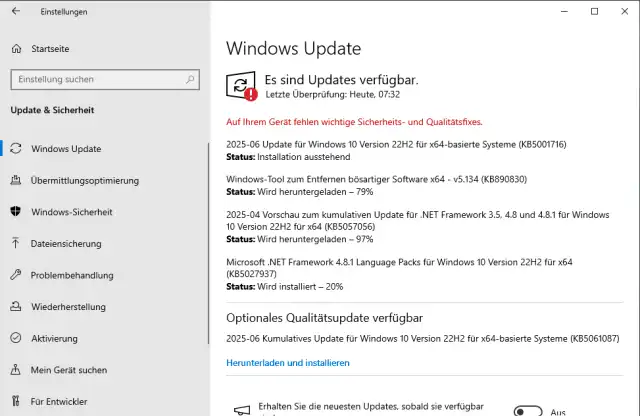Minimize the Einstellungen window
Viewport: 640px width, 416px height.
pyautogui.click(x=564, y=11)
